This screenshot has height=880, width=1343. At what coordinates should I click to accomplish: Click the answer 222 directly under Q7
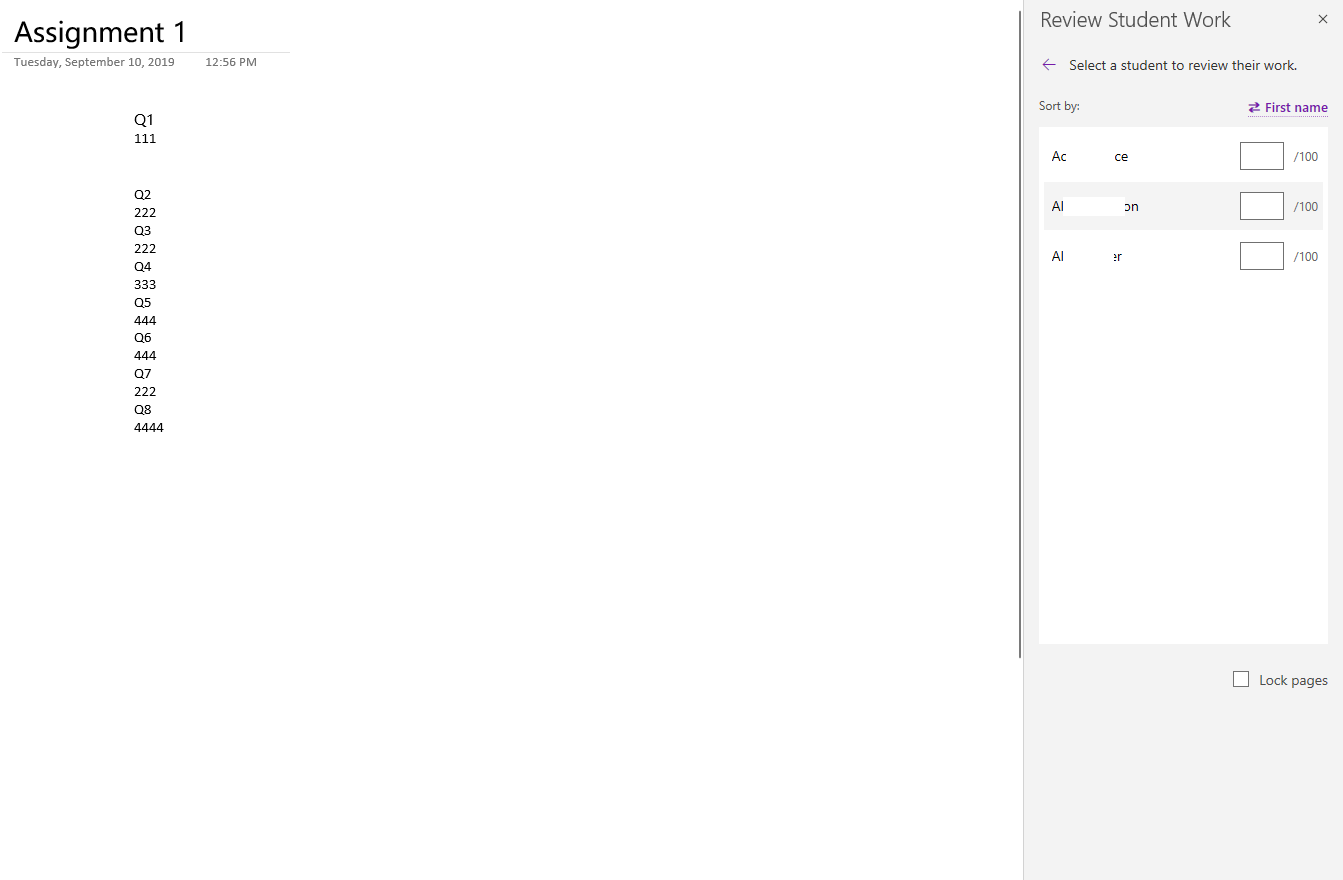(145, 392)
